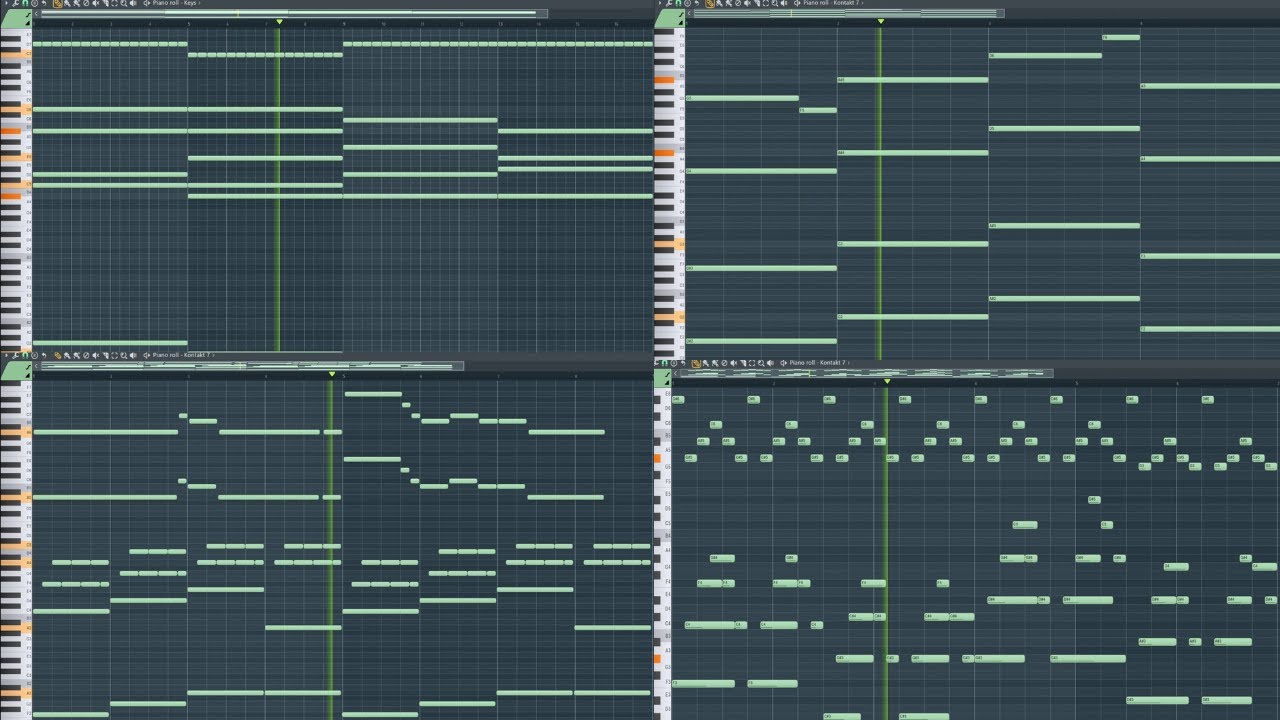Select Paint brush tool in bottom-left Kontakt 7

(x=67, y=355)
